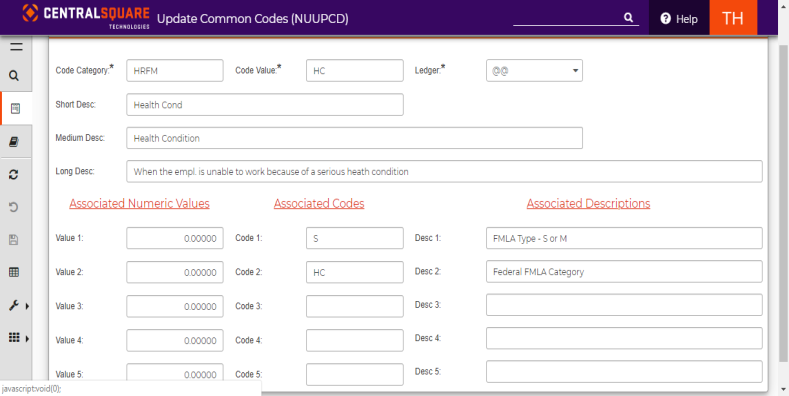Click the refresh icon in sidebar
Screen dimensions: 789x396
[x=14, y=175]
